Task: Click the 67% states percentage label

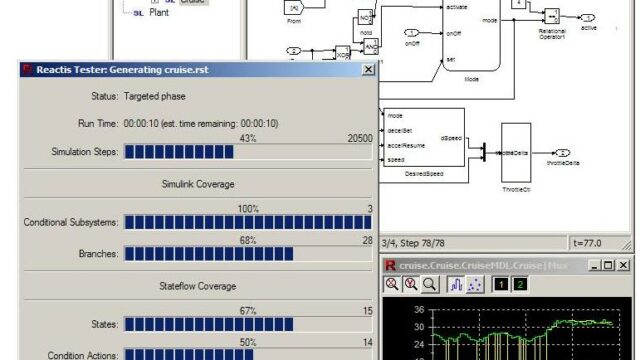Action: tap(248, 311)
